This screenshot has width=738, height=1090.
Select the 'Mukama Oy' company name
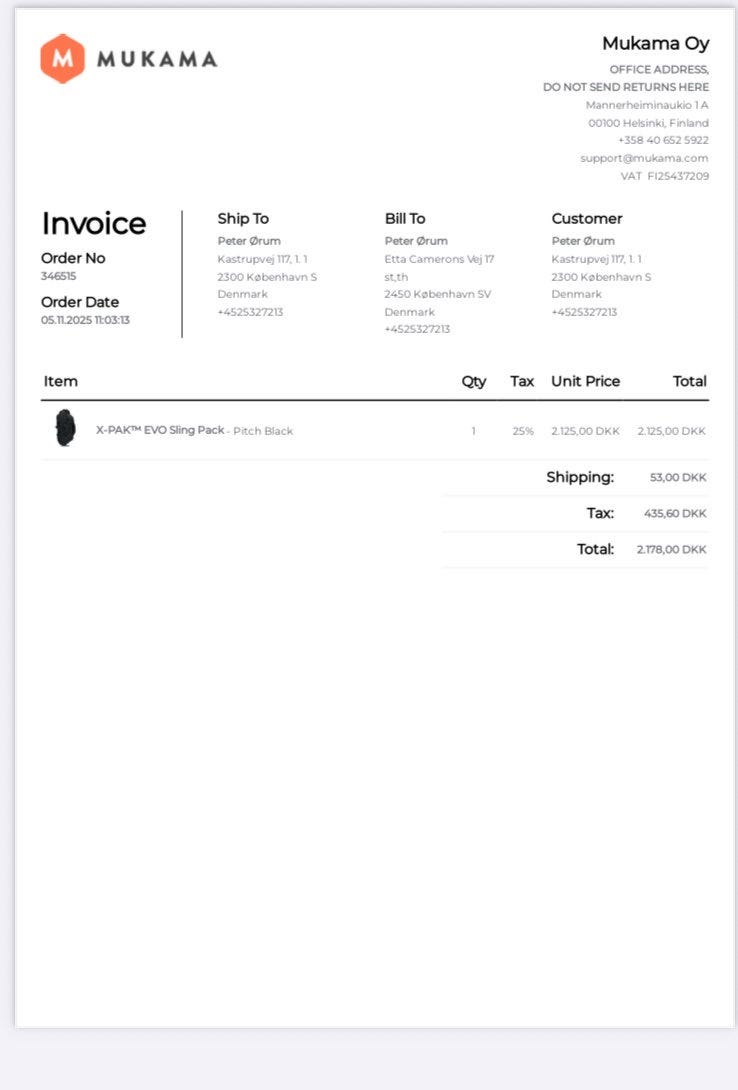[x=655, y=43]
